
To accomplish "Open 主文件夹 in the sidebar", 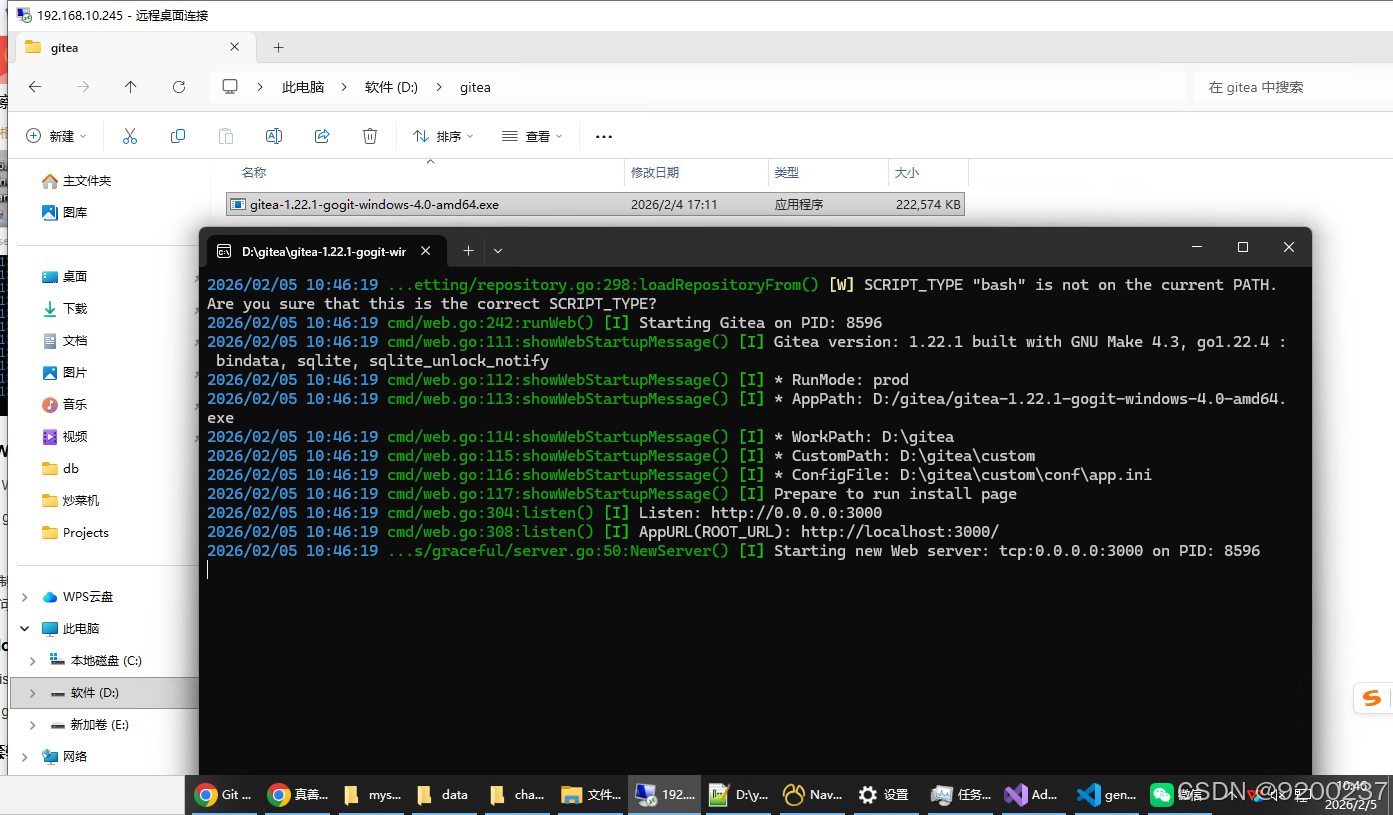I will pyautogui.click(x=76, y=181).
